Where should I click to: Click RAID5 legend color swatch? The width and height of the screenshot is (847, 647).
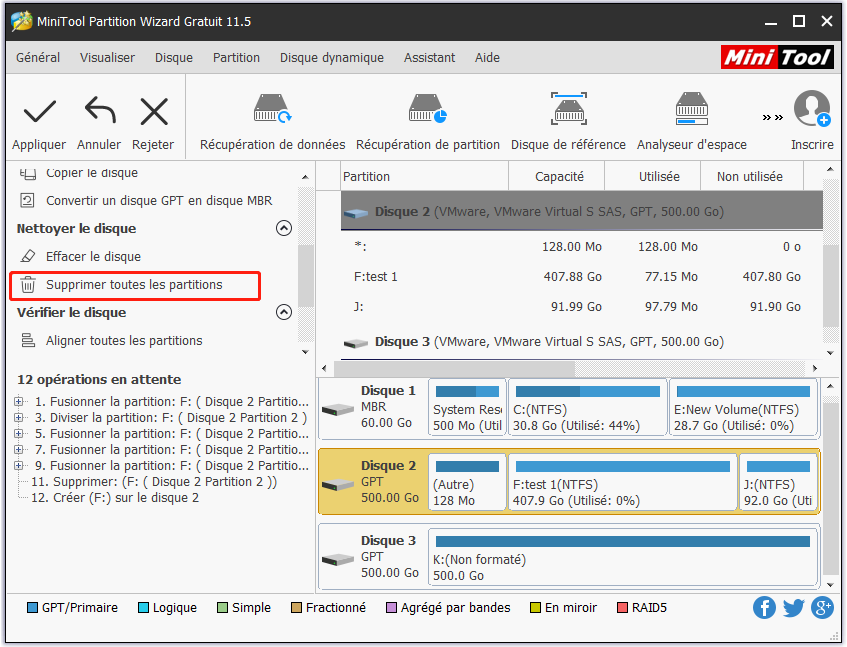coord(622,608)
